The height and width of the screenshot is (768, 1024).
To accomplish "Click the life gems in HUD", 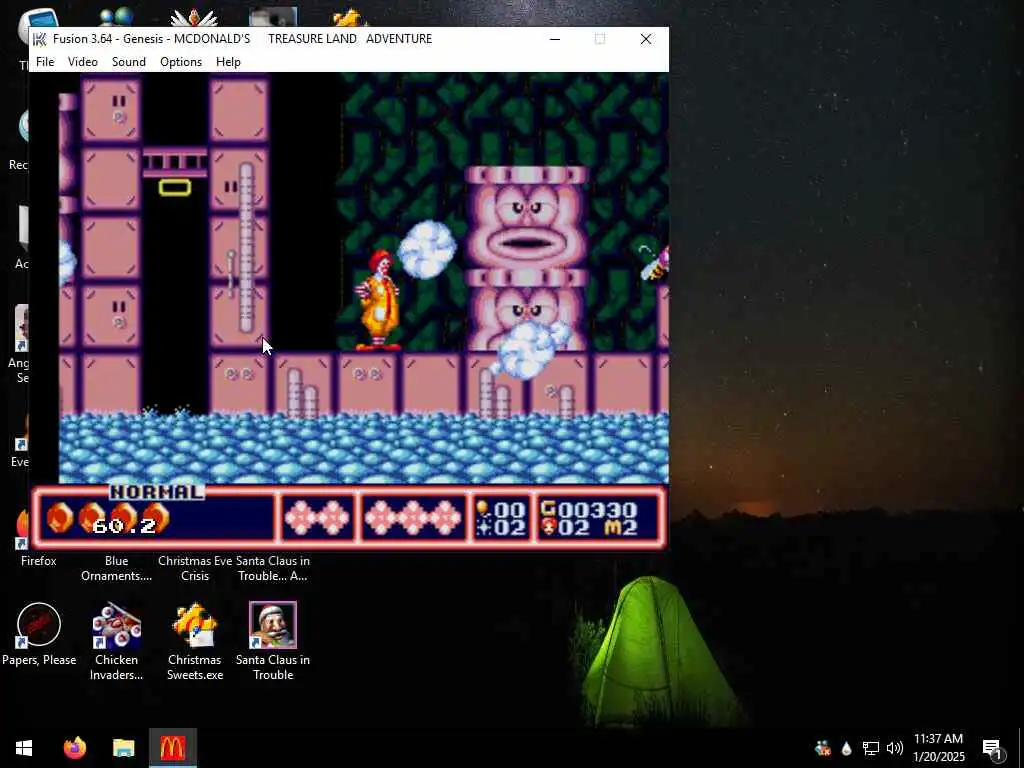I will coord(108,519).
